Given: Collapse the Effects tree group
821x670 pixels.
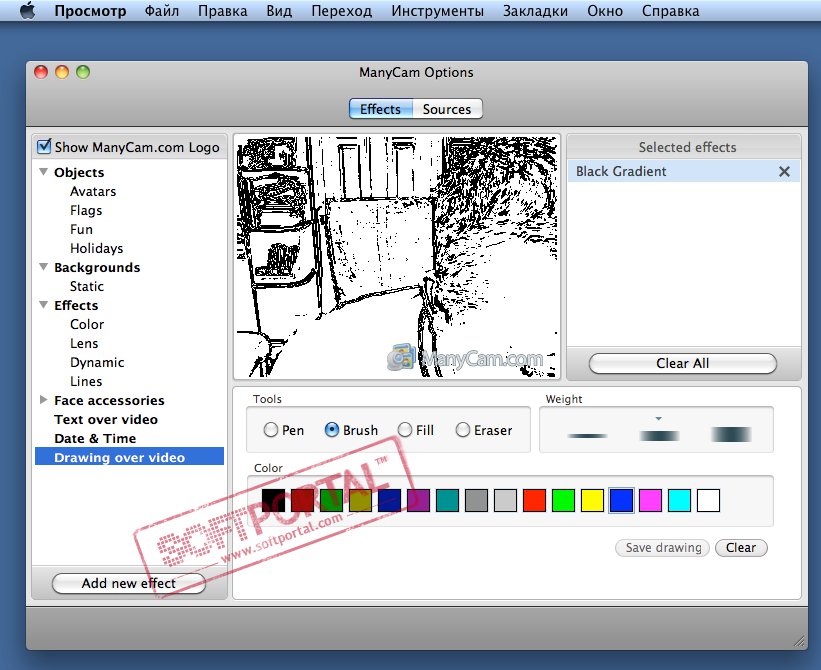Looking at the screenshot, I should point(44,305).
